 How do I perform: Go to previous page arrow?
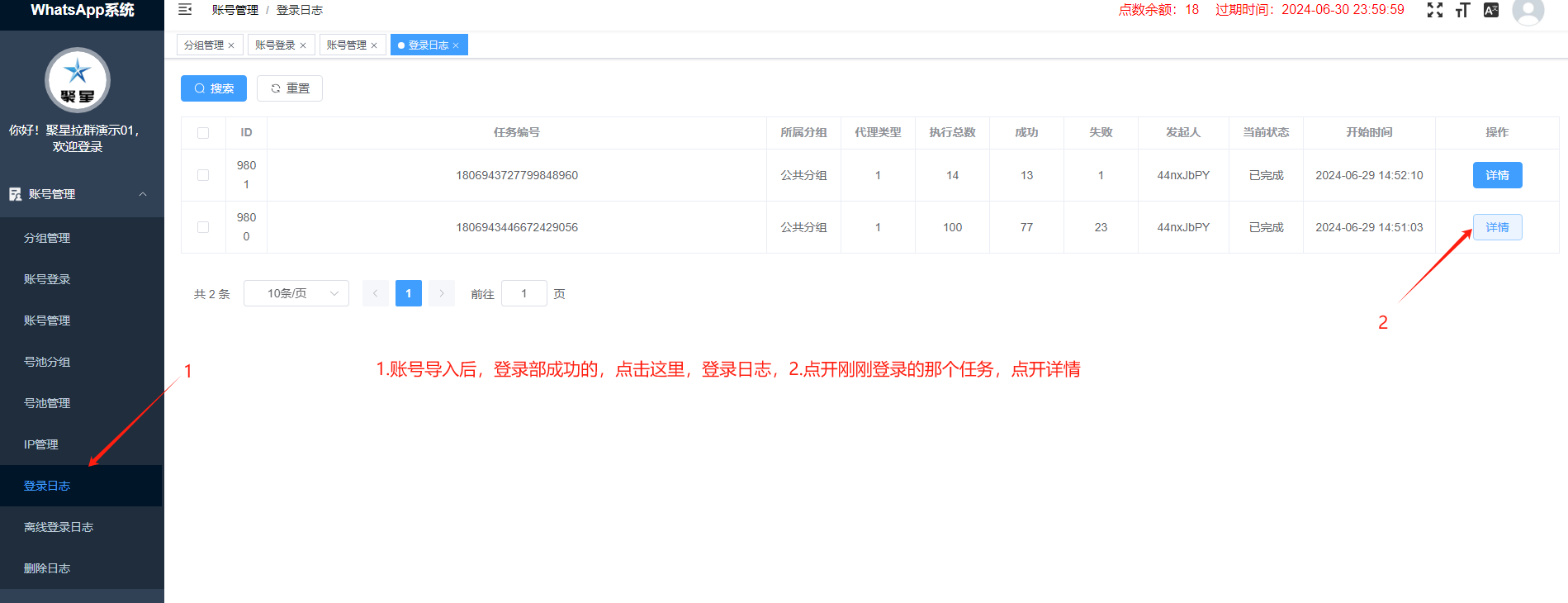pyautogui.click(x=376, y=293)
